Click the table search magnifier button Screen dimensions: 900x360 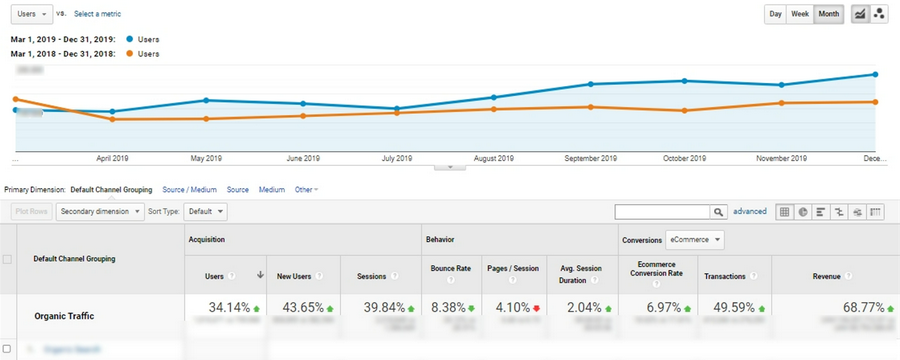click(x=718, y=212)
